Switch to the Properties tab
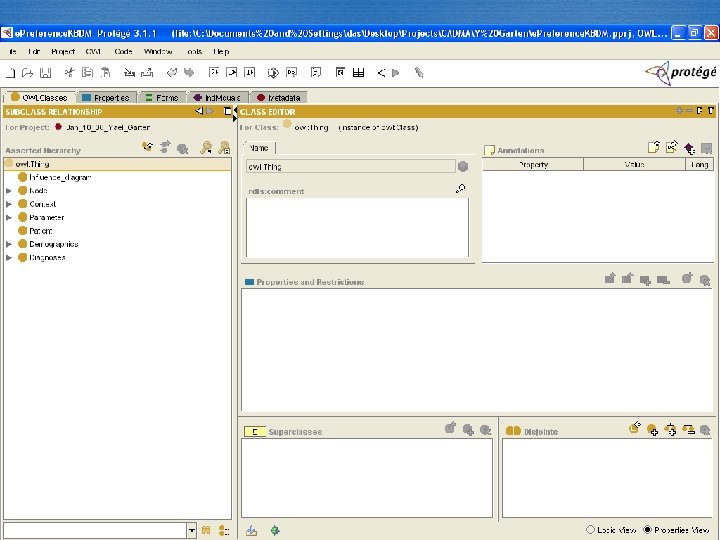The width and height of the screenshot is (720, 540). click(106, 97)
